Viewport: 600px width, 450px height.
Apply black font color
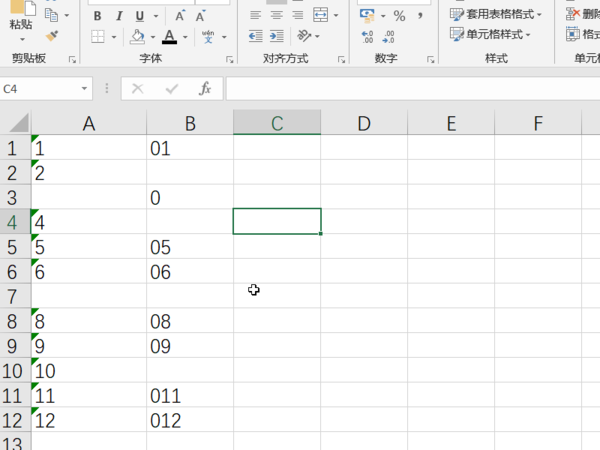point(170,37)
